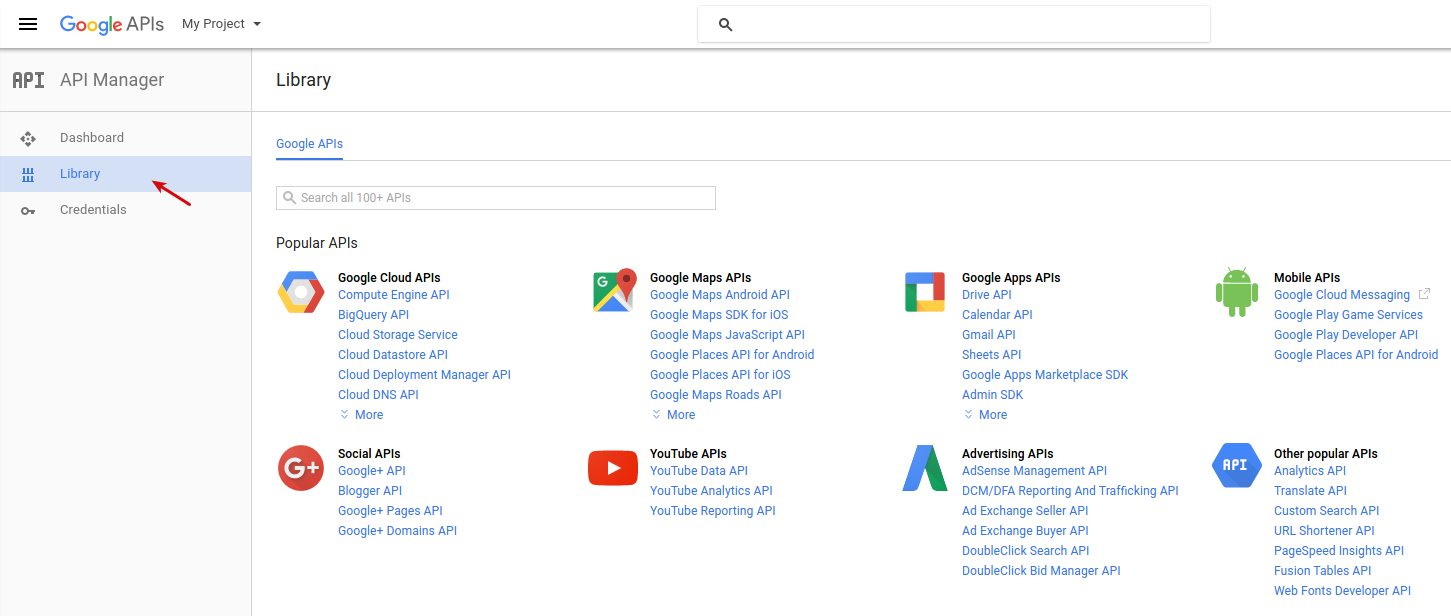Screen dimensions: 1451x616
Task: Open Google Maps SDK for iOS link
Action: click(719, 315)
